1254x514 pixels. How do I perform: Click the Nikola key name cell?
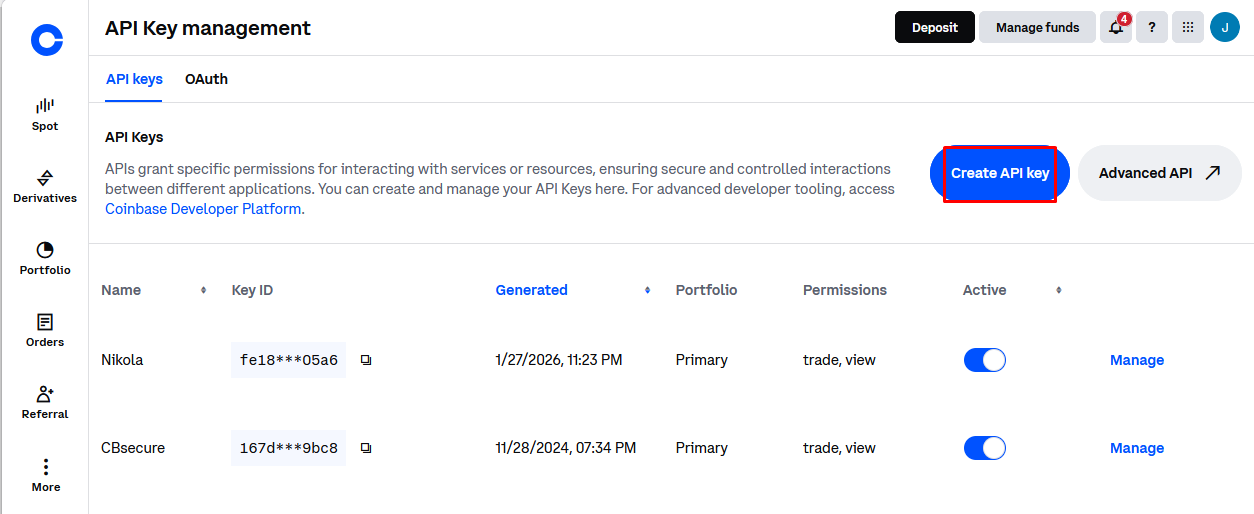[x=122, y=360]
